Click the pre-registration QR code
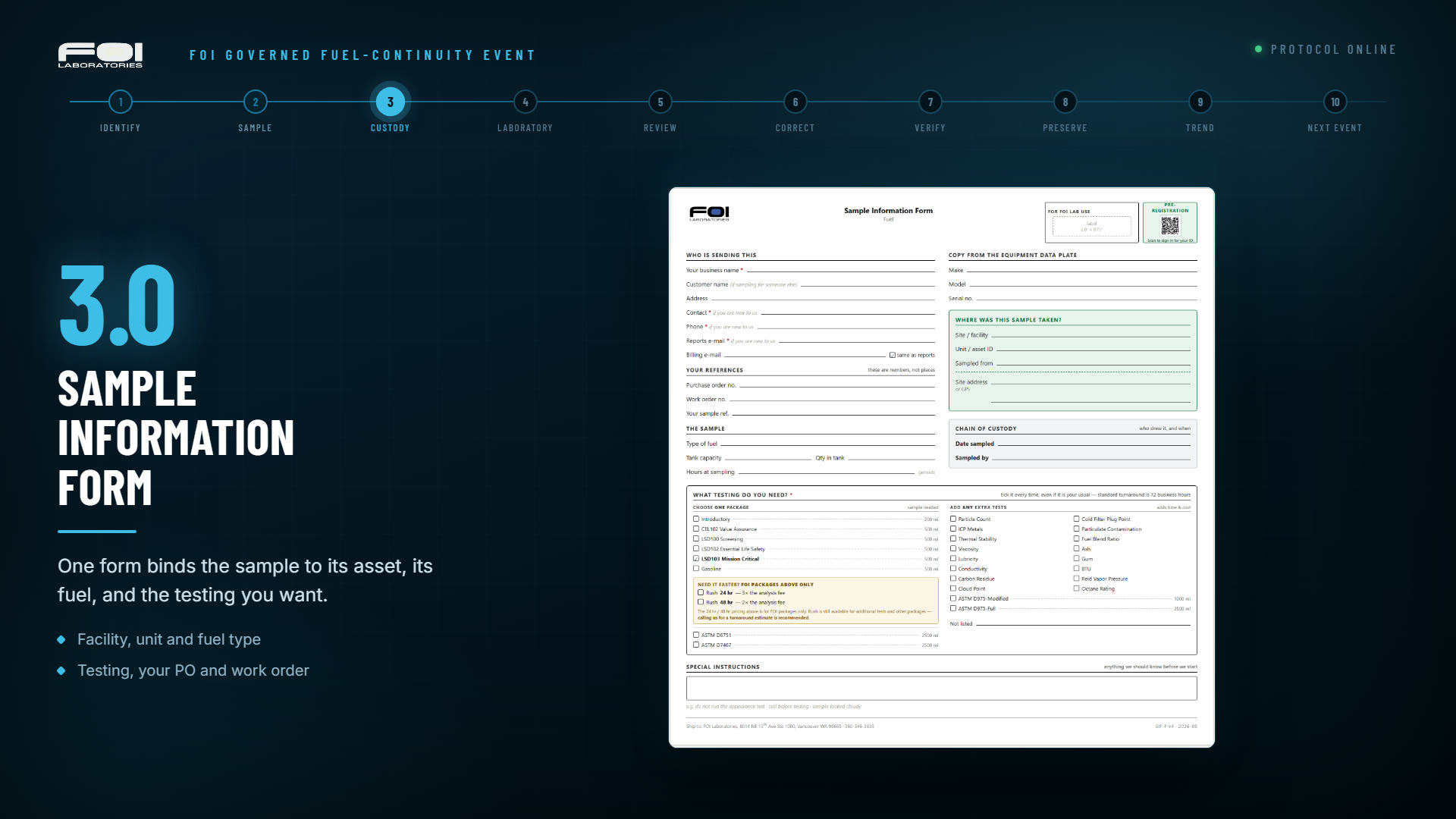1456x819 pixels. click(1170, 226)
